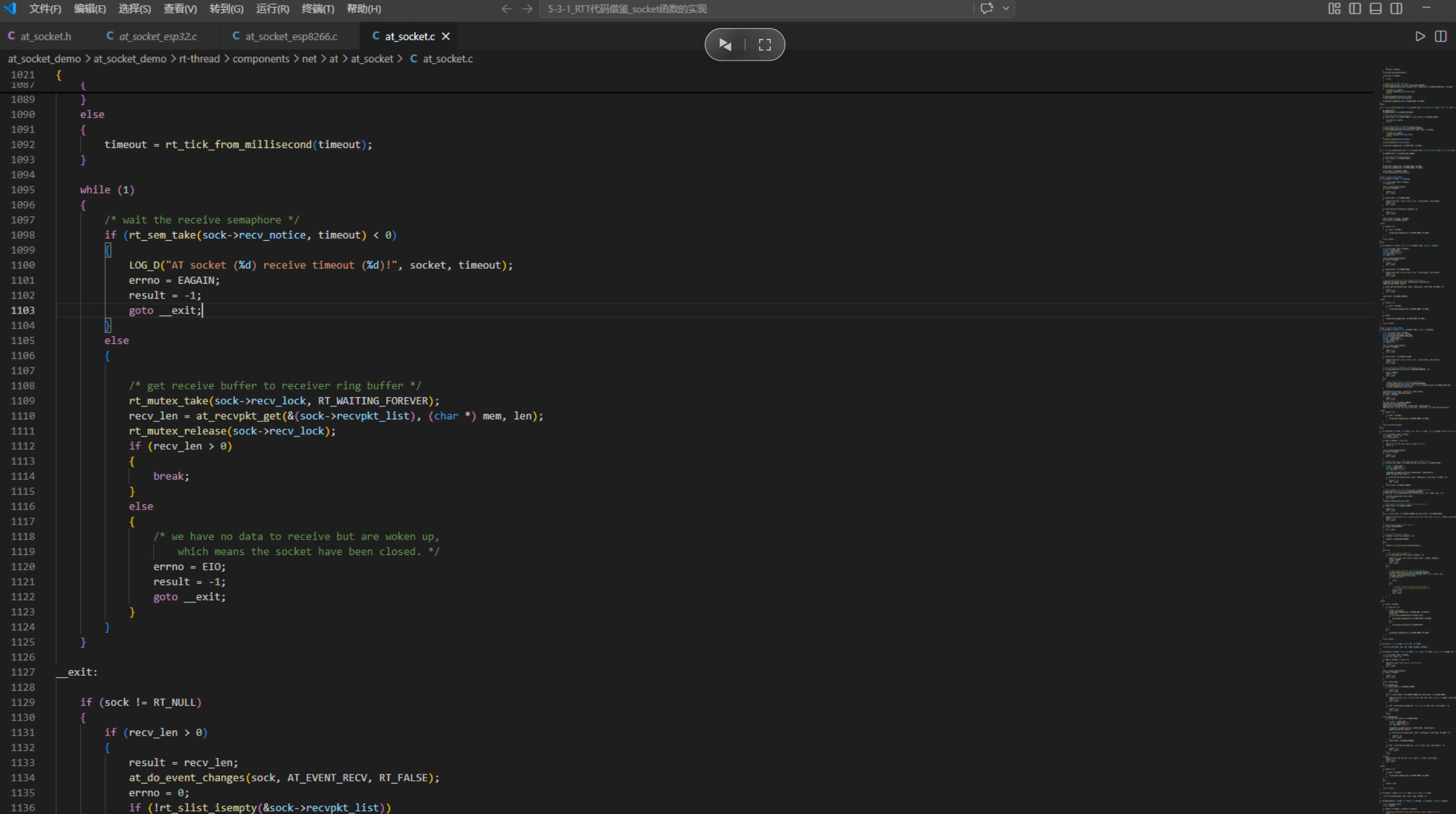This screenshot has height=814, width=1456.
Task: Open the at_socket.h tab
Action: [x=45, y=36]
